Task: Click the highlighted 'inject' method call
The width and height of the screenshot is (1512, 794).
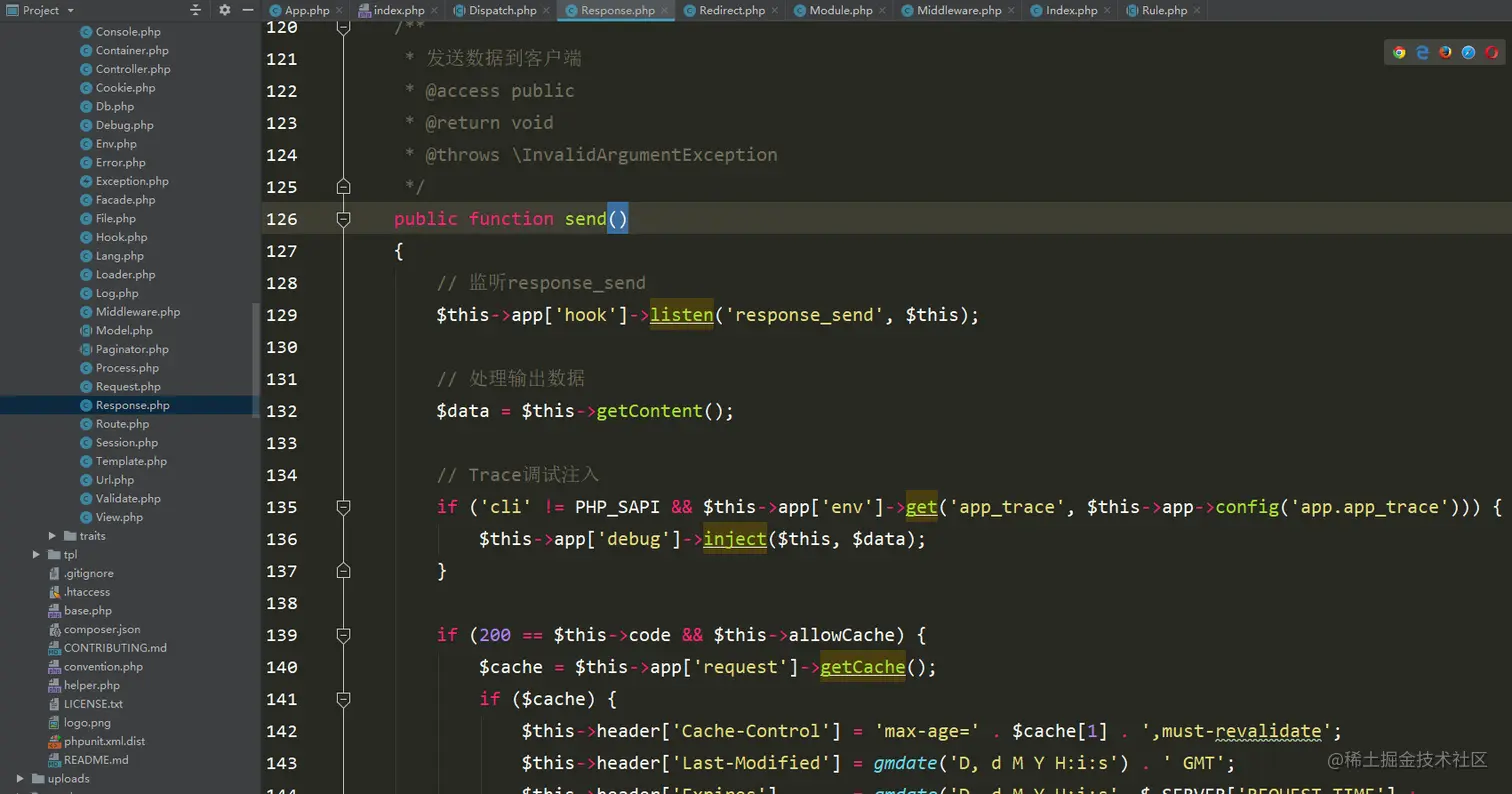Action: point(735,539)
